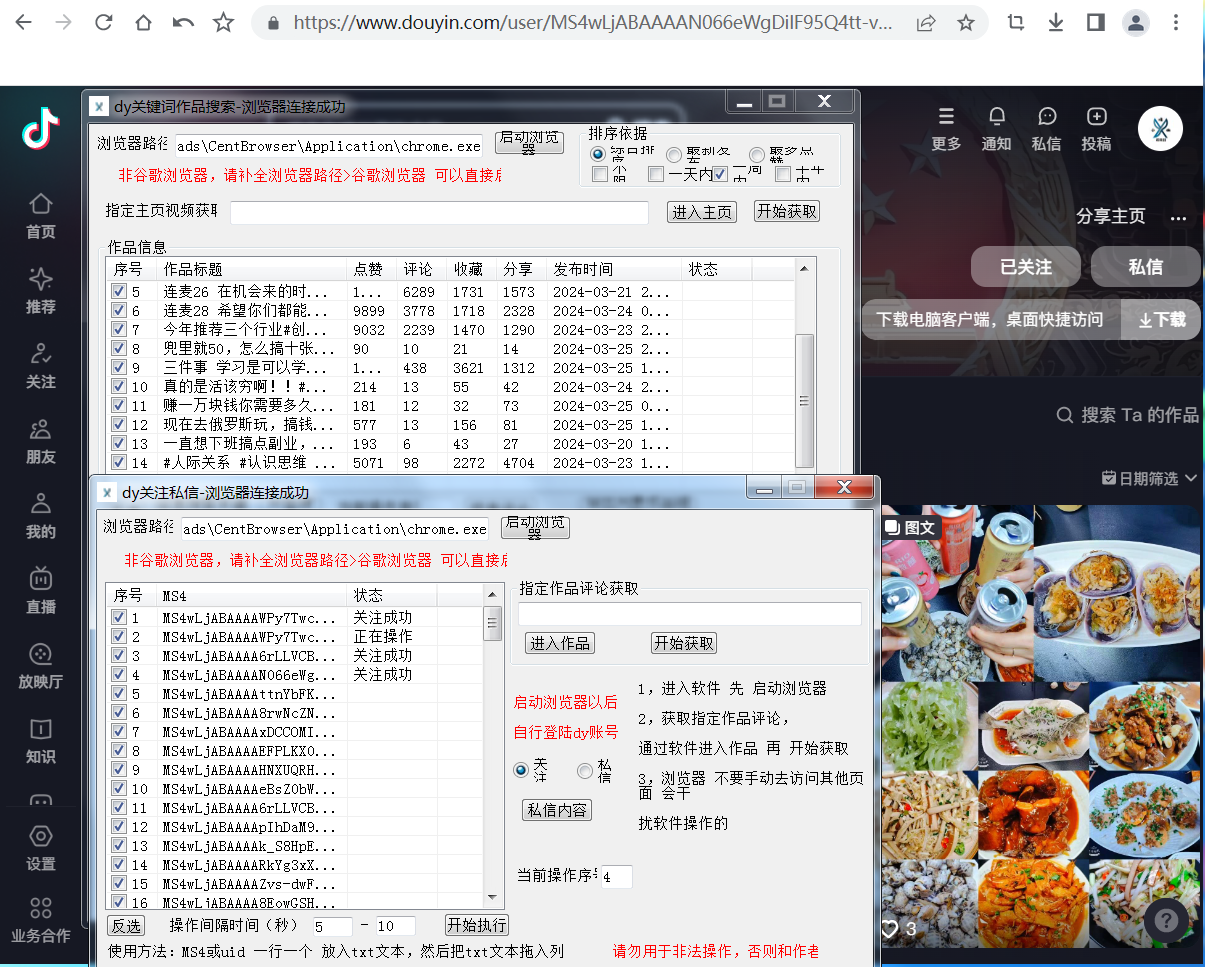Uncheck the checkbox for row 5 连麦26

(x=119, y=292)
